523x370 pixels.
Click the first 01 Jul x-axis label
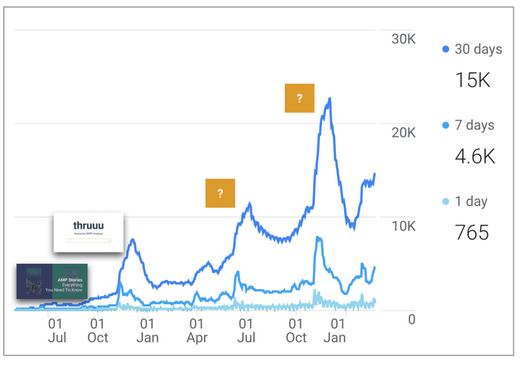pyautogui.click(x=56, y=331)
